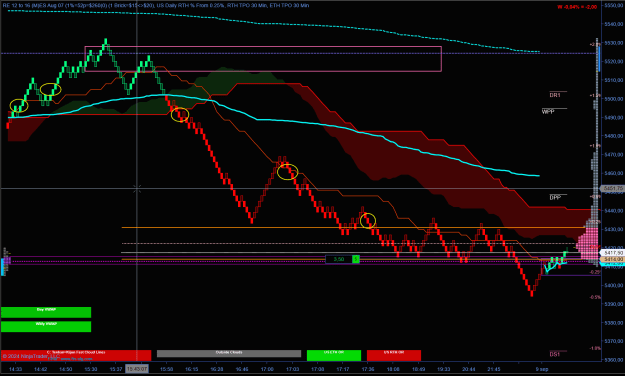The image size is (625, 376).
Task: Click the 5400,00 price axis label
Action: [613, 285]
